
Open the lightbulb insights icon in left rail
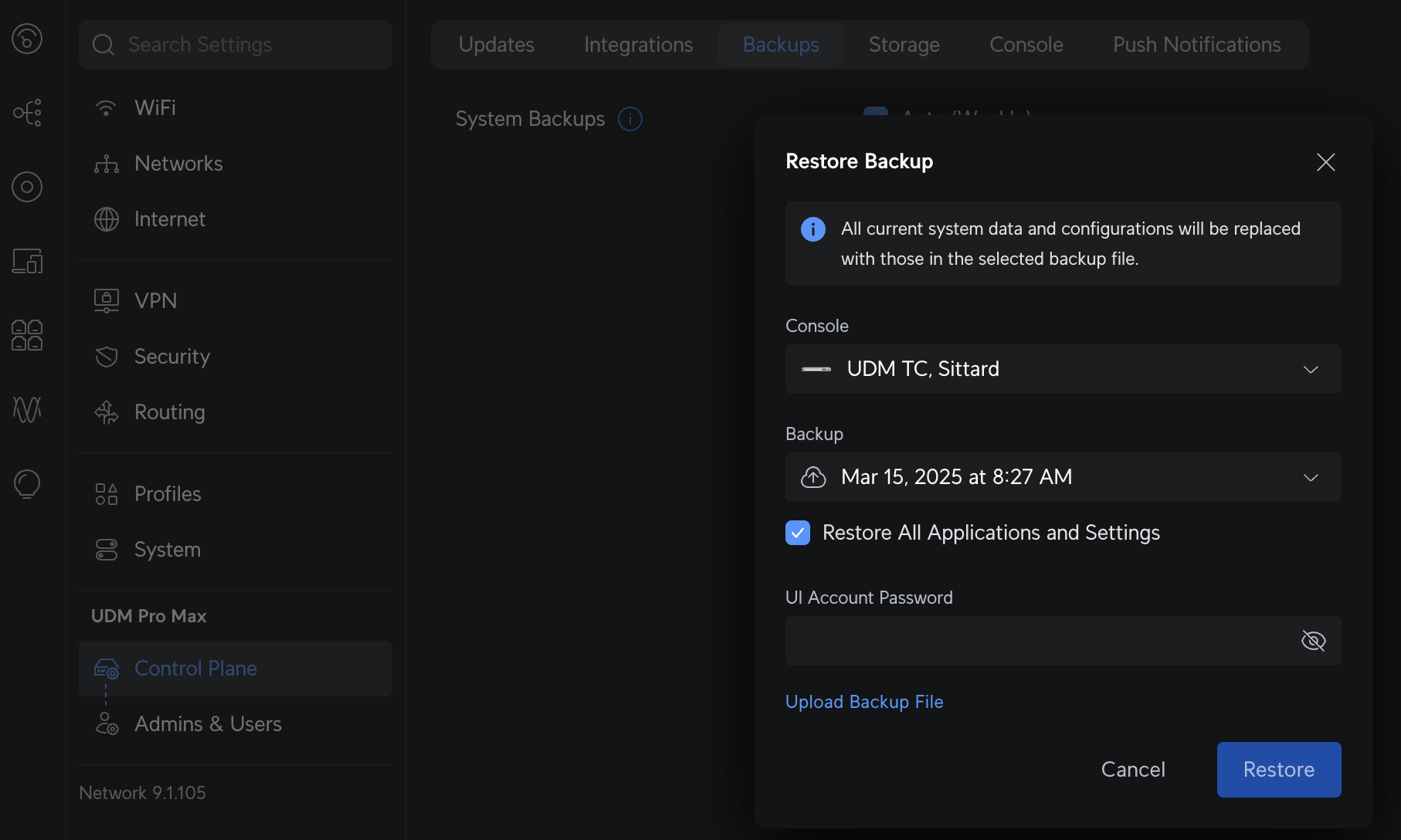(27, 484)
